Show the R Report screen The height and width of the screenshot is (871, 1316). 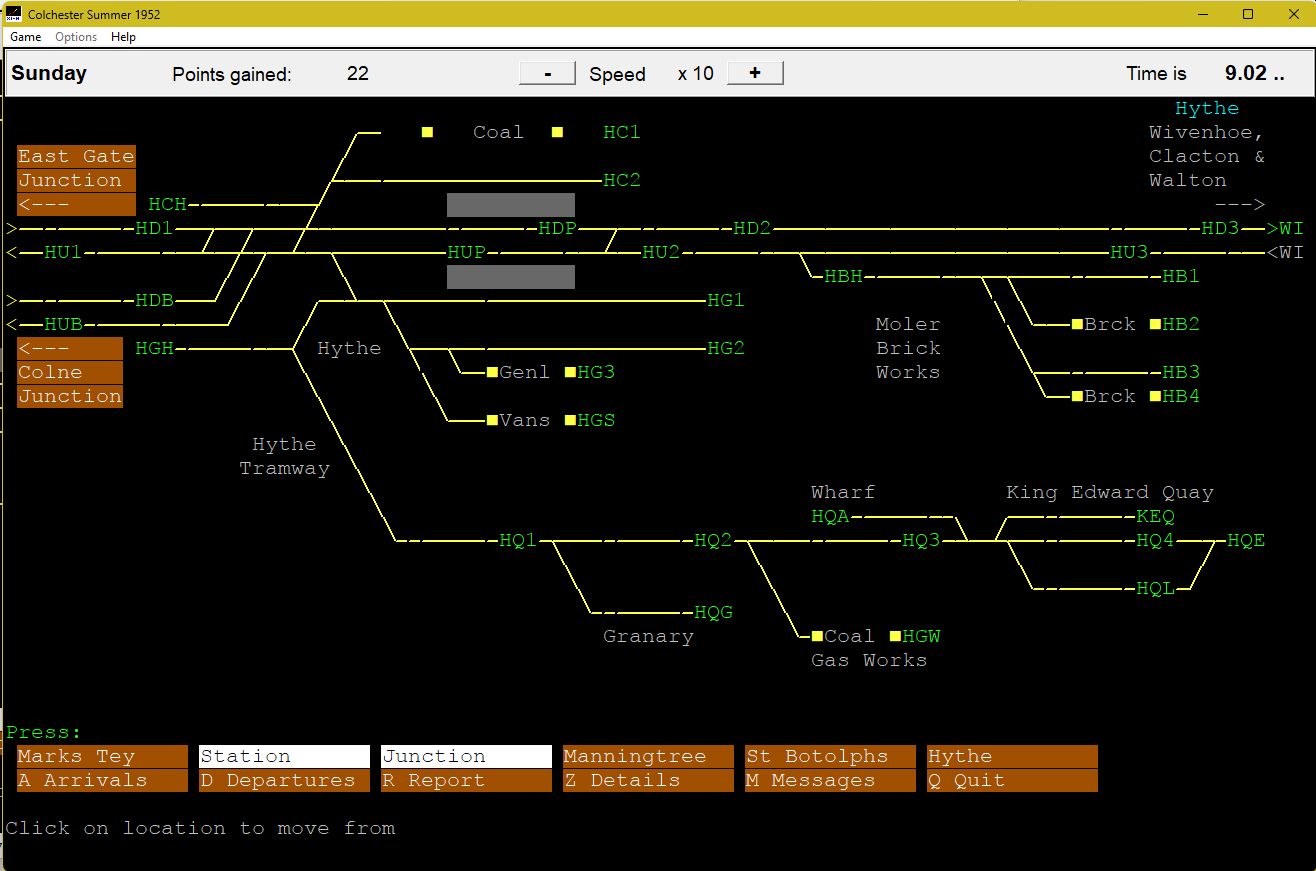click(x=466, y=780)
